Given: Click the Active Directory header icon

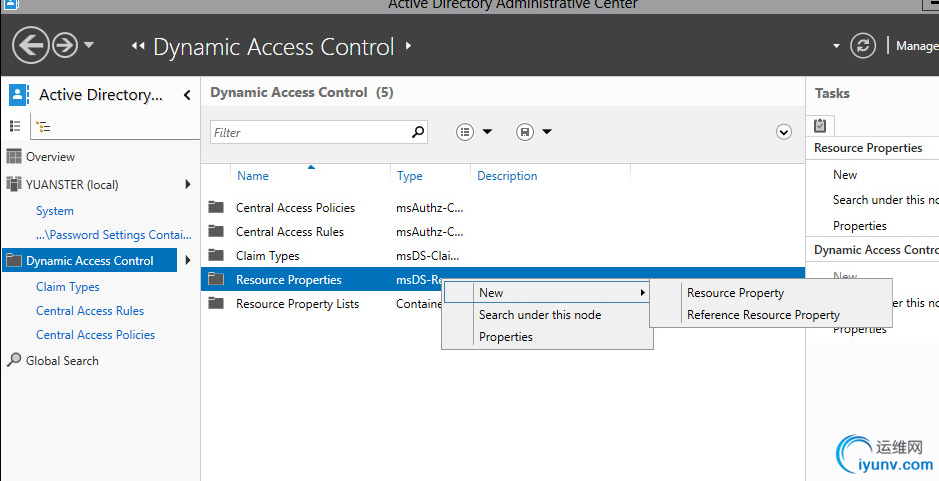Looking at the screenshot, I should [18, 95].
